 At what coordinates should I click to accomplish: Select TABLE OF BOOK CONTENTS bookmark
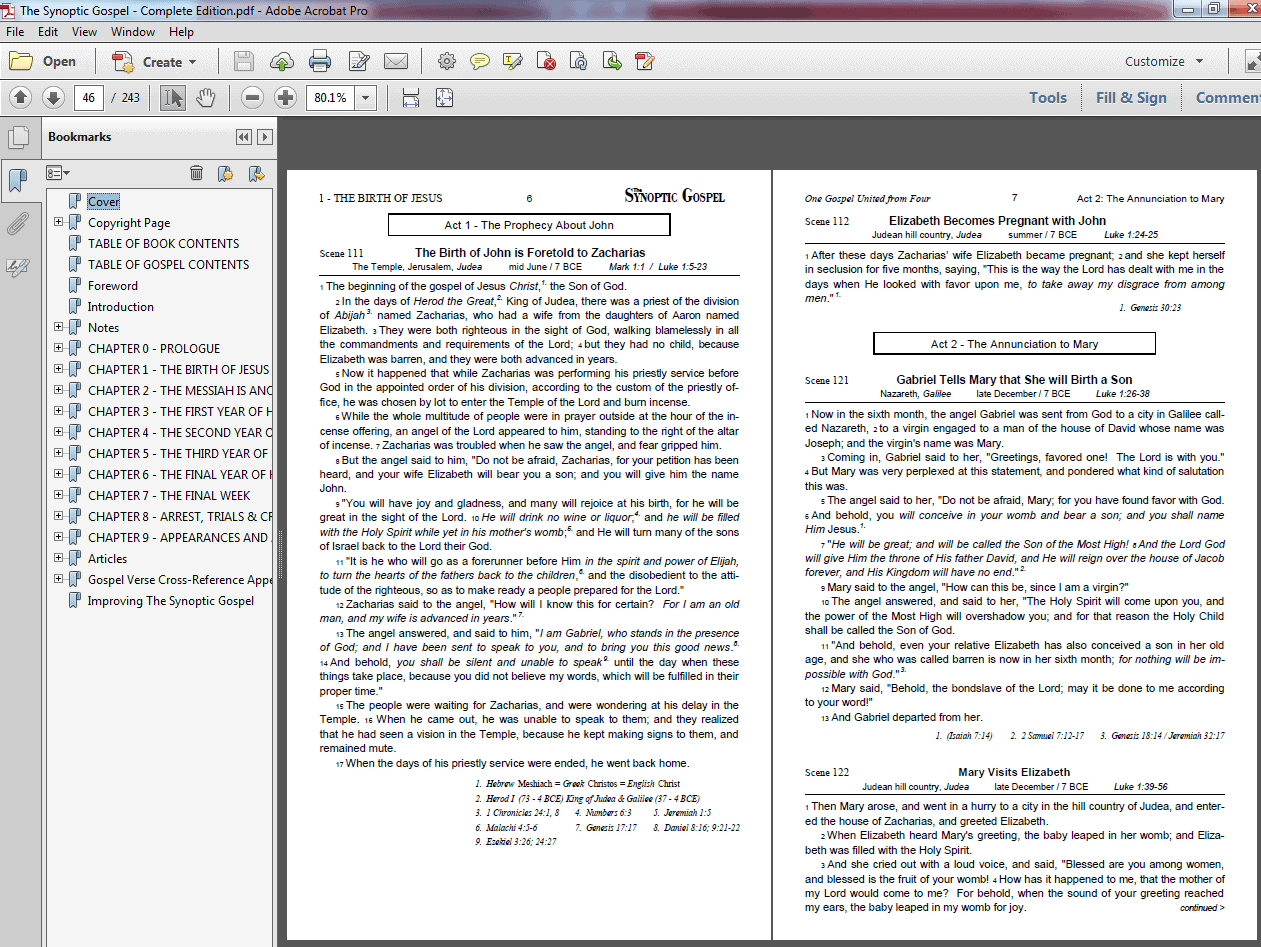163,244
